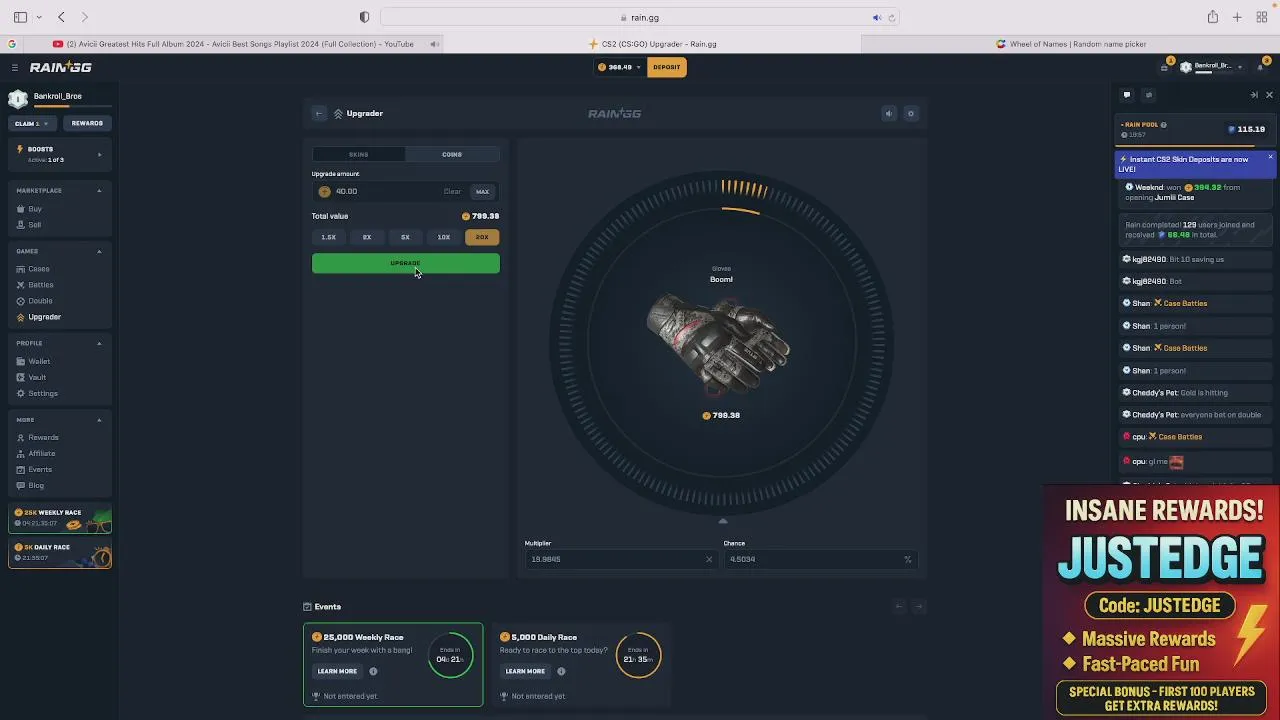
Task: Collapse the Profile section
Action: [99, 343]
